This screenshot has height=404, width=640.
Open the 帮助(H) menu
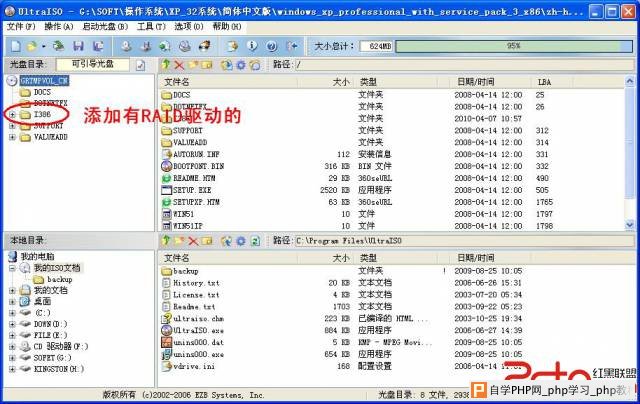[x=227, y=27]
